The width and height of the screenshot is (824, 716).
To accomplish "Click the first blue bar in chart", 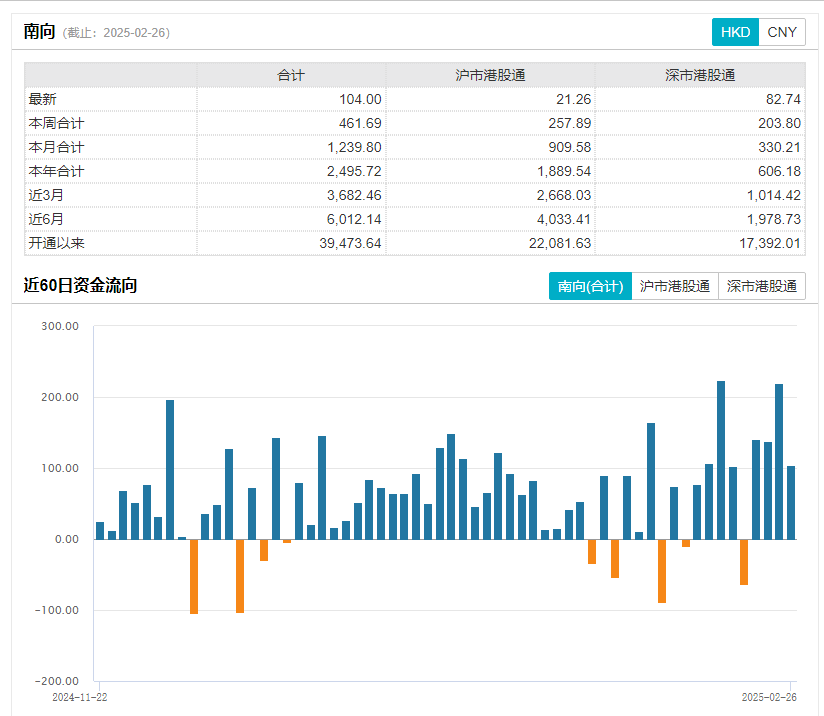I will [x=100, y=531].
